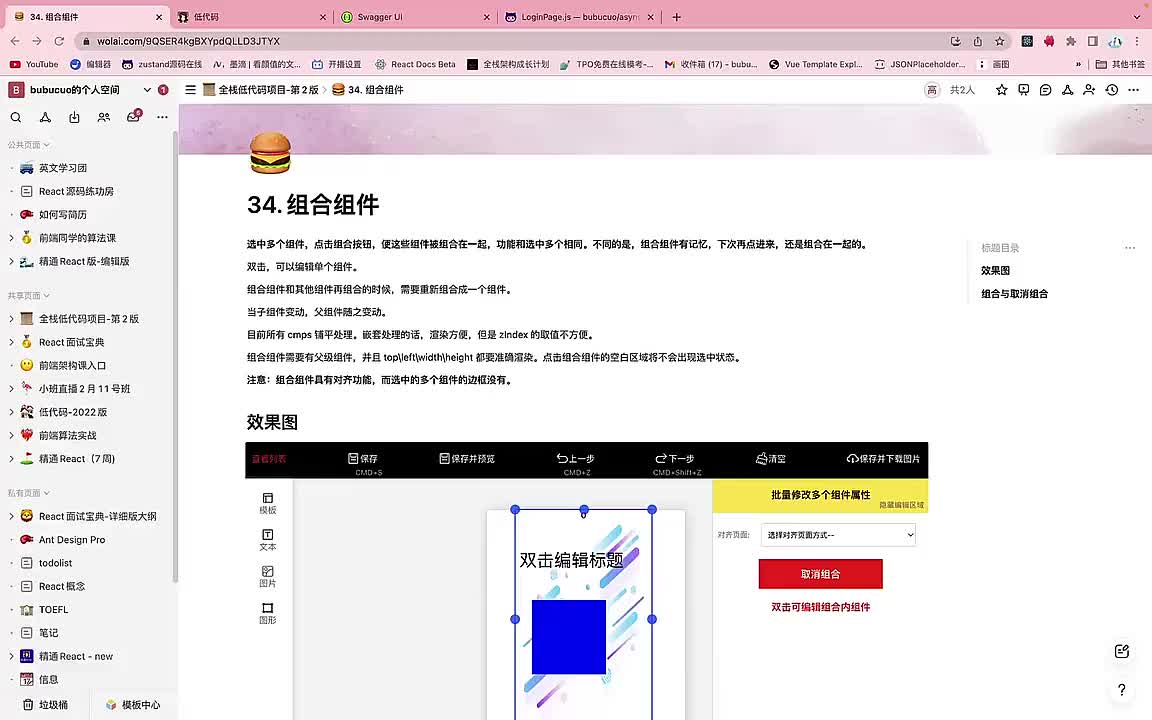Screen dimensions: 1152x720
Task: Go back with browser back arrow
Action: point(15,41)
